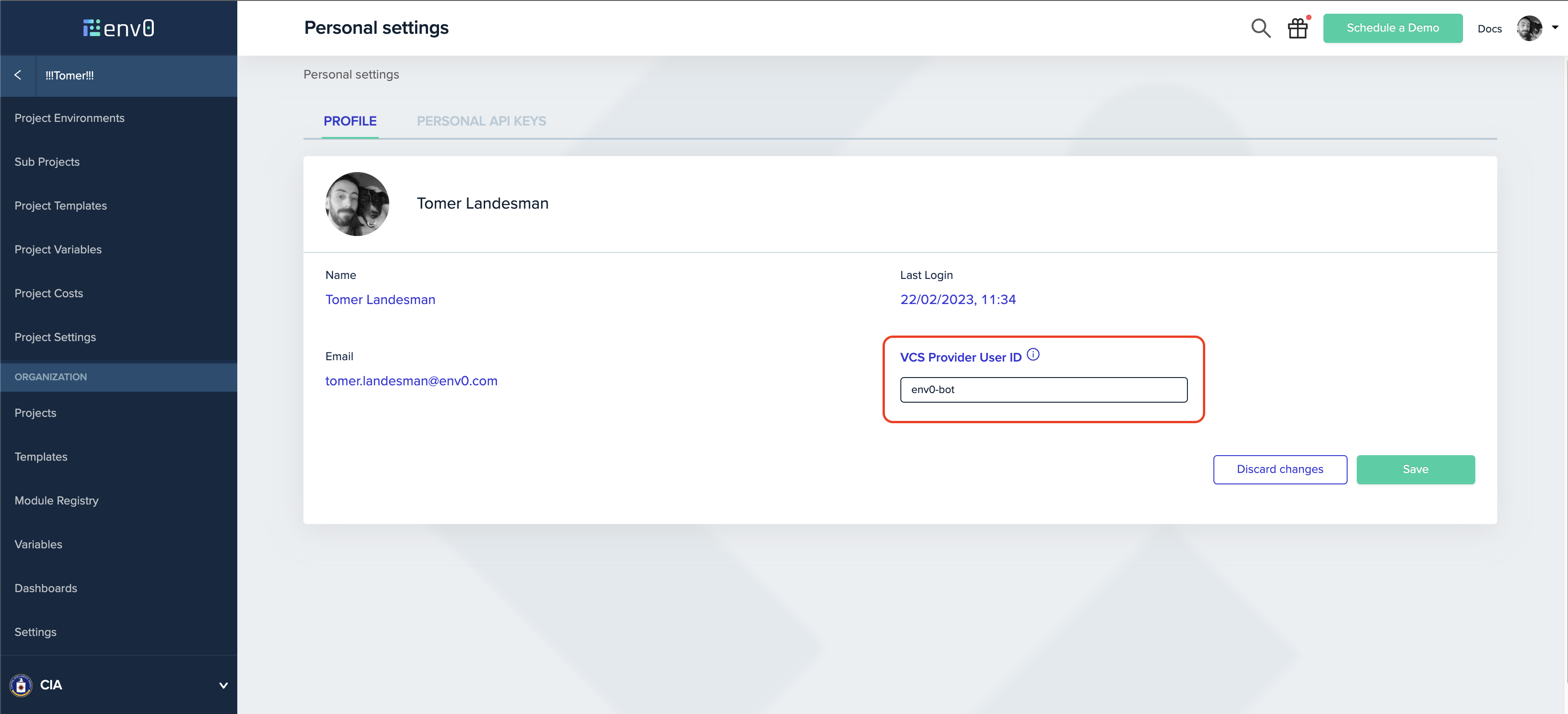Click the VCS Provider User ID input field

click(x=1043, y=389)
